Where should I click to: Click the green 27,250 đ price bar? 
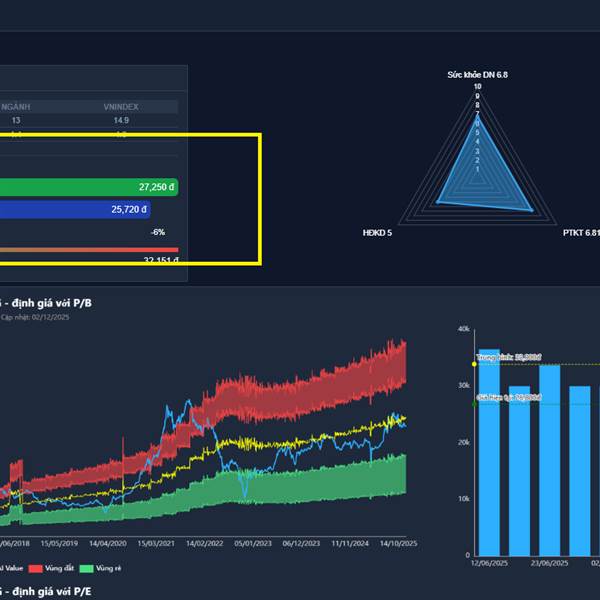point(89,187)
